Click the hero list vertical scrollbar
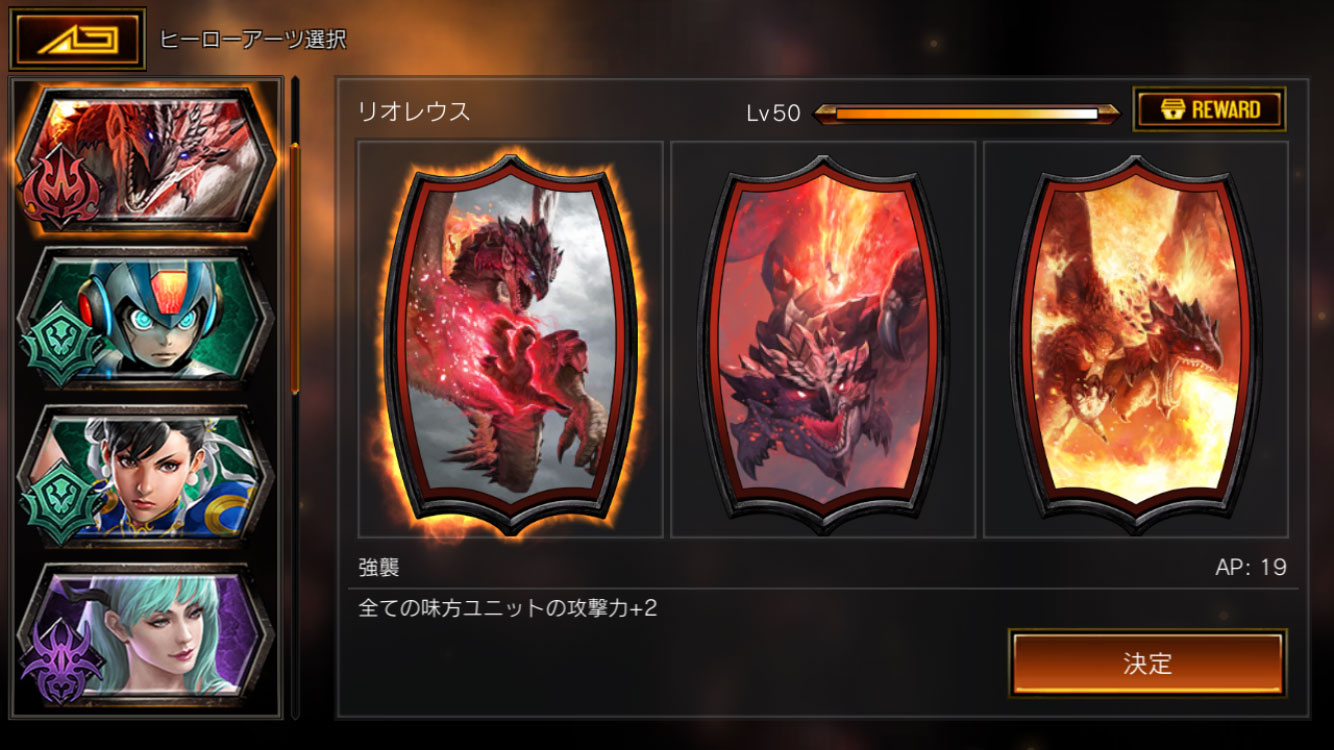Viewport: 1334px width, 750px height. 295,270
